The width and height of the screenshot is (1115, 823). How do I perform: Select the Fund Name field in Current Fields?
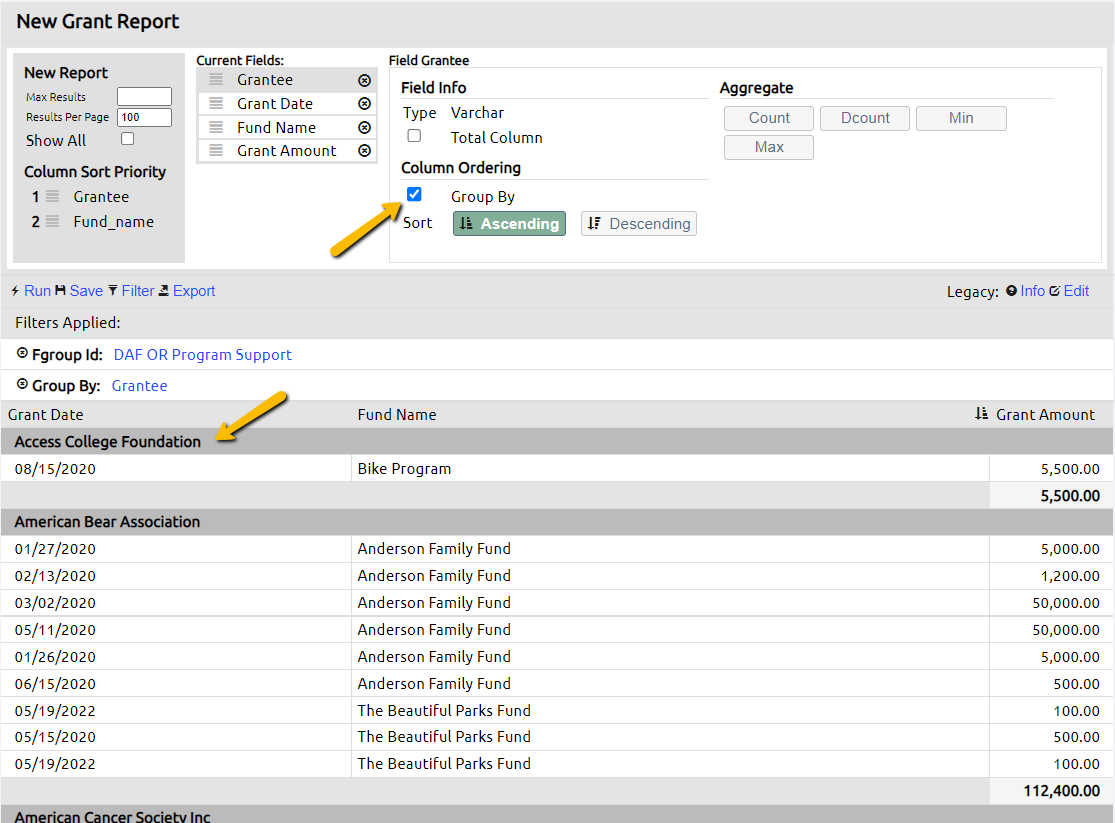(287, 127)
